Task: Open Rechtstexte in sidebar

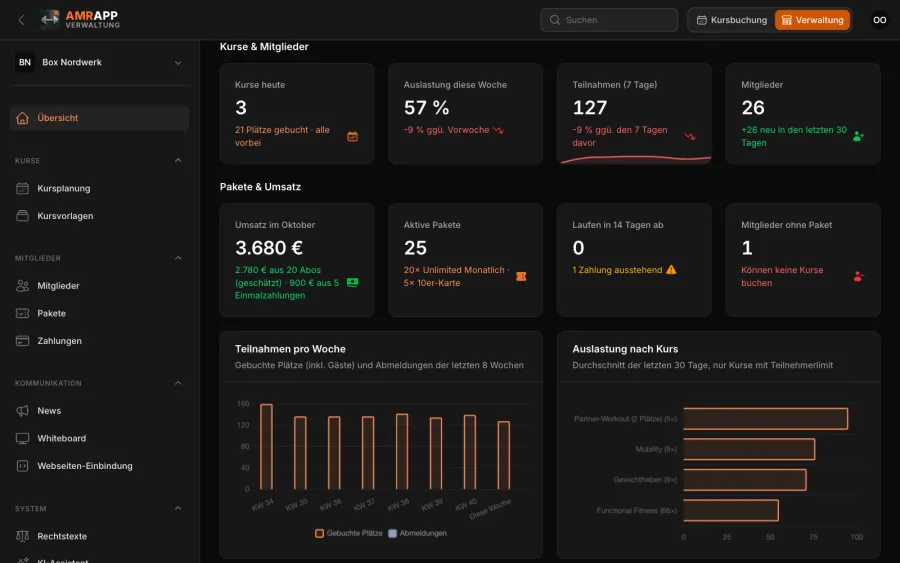Action: pyautogui.click(x=99, y=536)
